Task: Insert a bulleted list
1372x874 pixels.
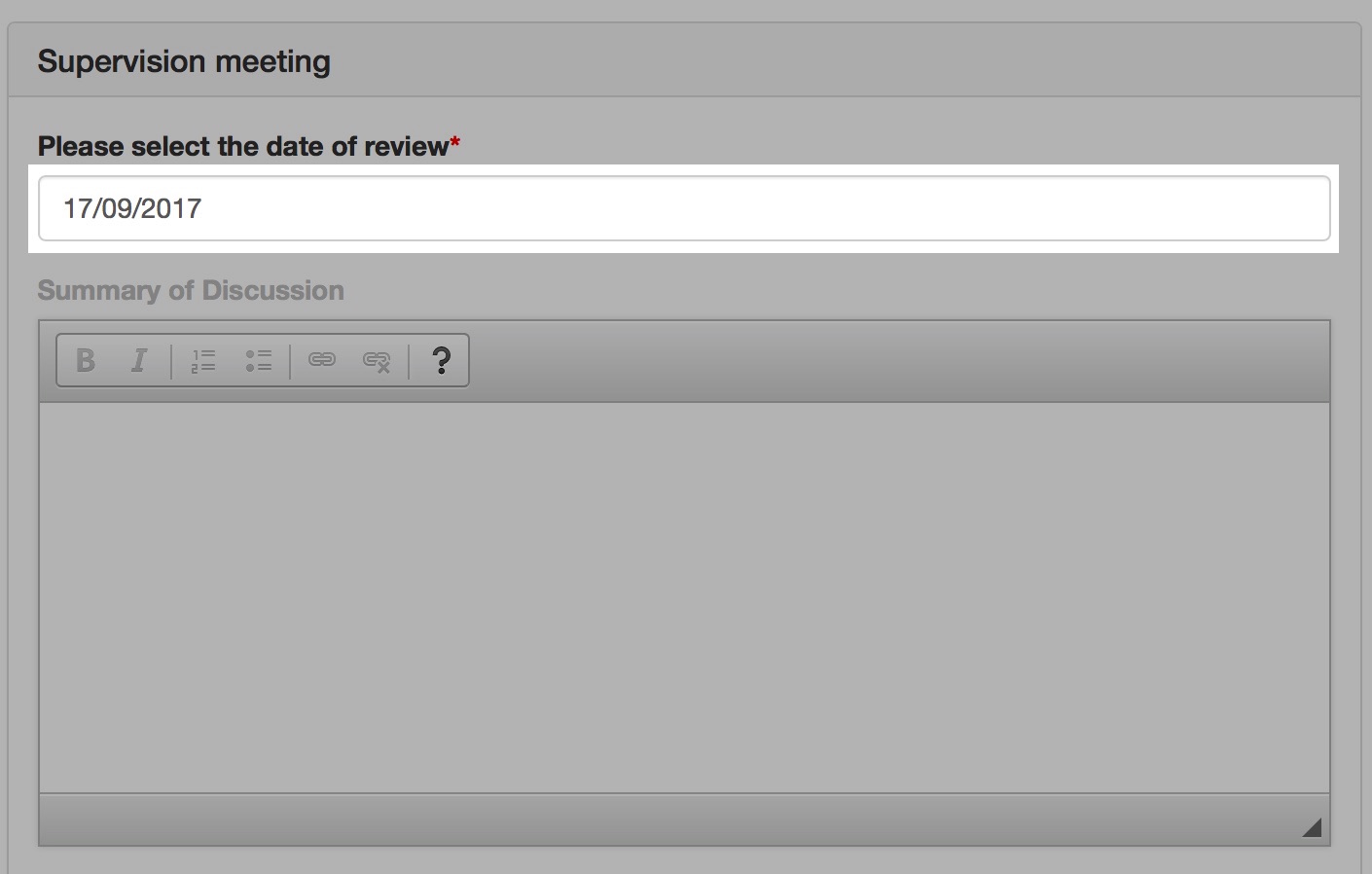Action: pyautogui.click(x=258, y=360)
